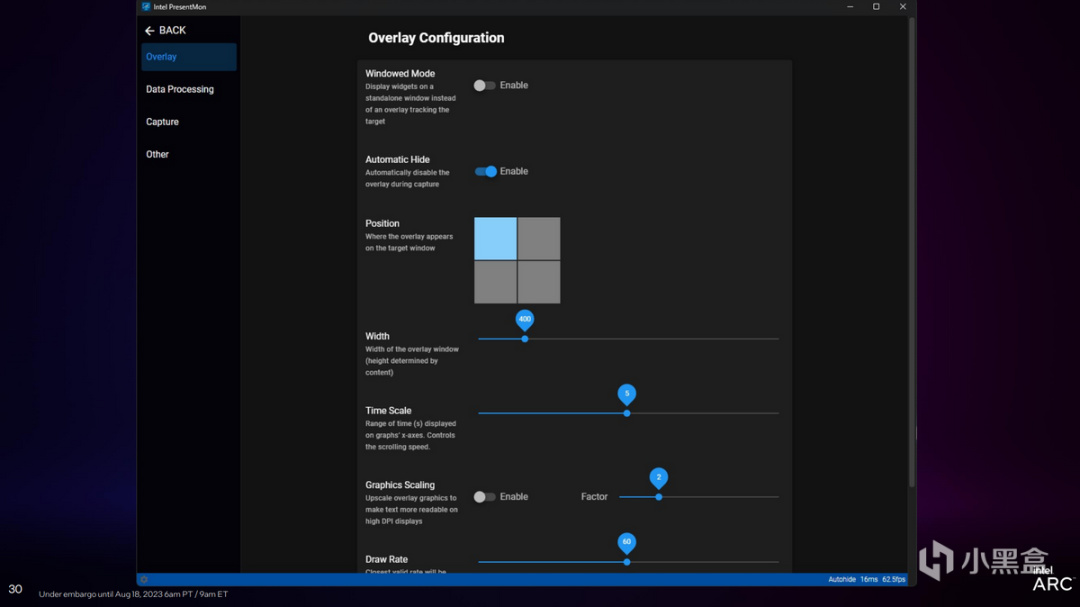Click the 16ms status bar readout
This screenshot has height=607, width=1080.
[869, 579]
